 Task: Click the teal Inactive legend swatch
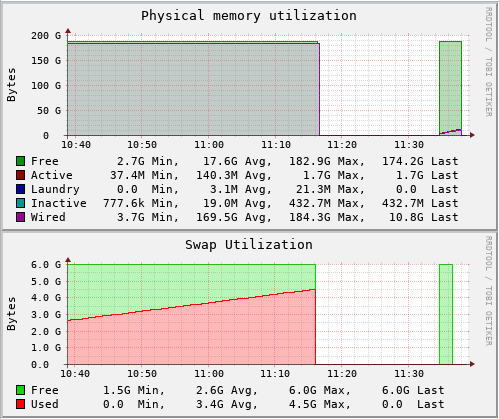[x=21, y=203]
